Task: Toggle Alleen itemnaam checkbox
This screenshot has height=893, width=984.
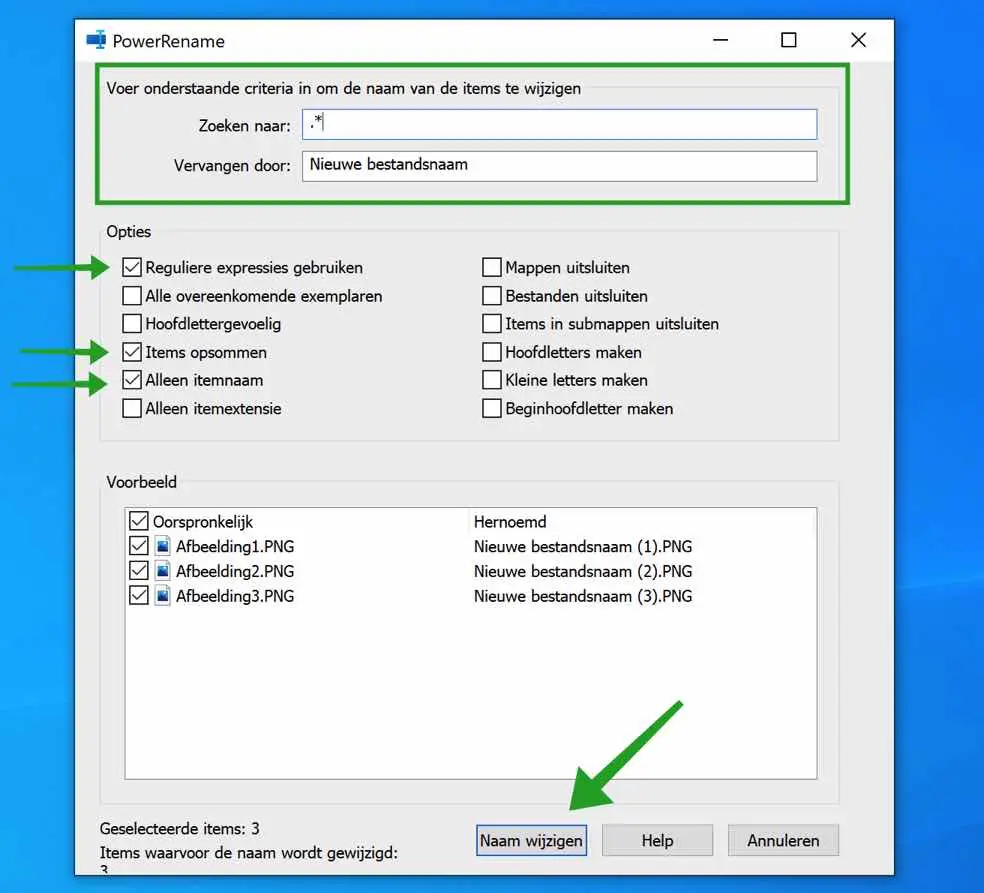Action: (132, 380)
